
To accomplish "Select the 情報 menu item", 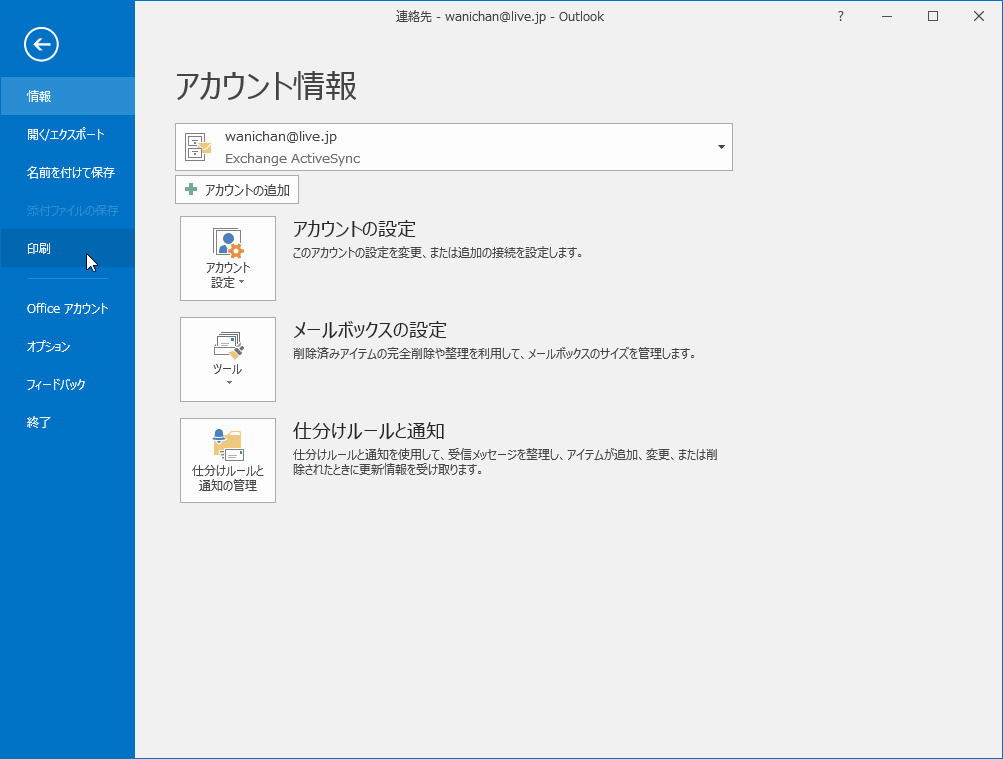I will coord(67,96).
